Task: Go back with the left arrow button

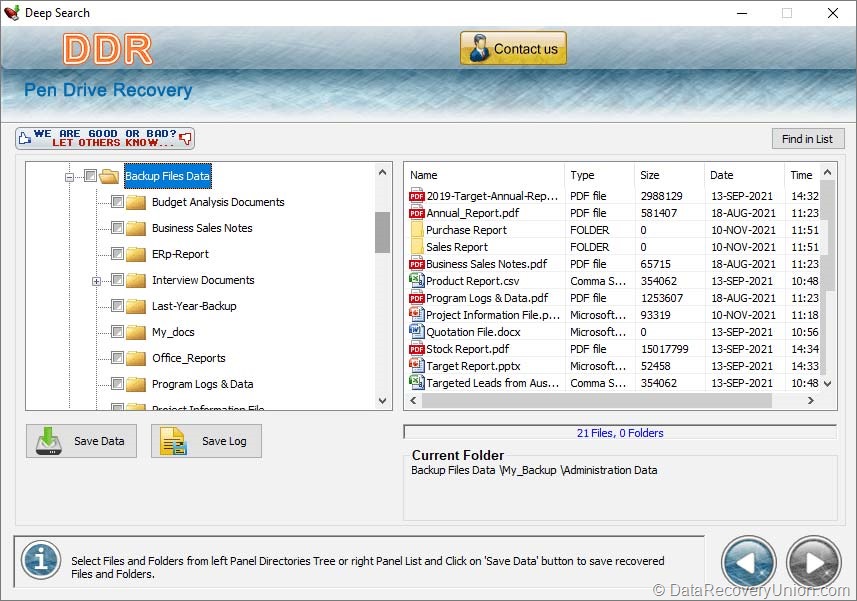Action: 749,563
